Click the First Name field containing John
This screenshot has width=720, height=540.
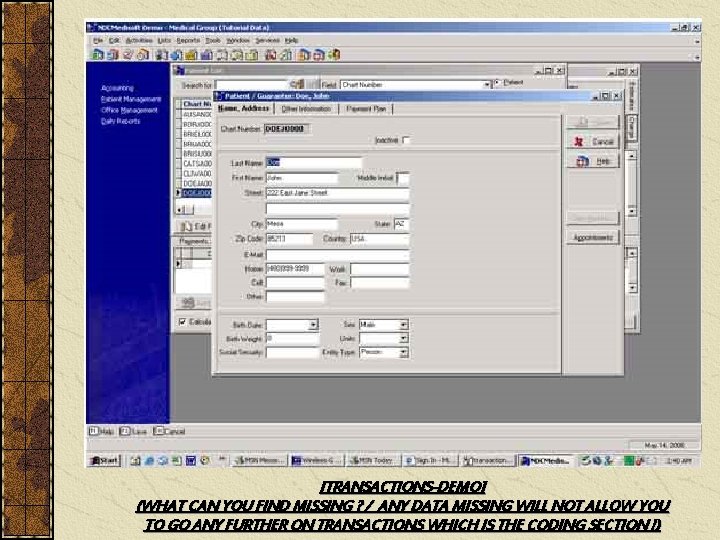click(302, 178)
